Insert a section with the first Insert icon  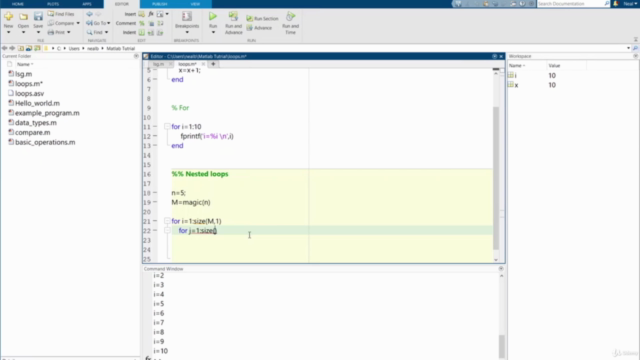(x=142, y=14)
